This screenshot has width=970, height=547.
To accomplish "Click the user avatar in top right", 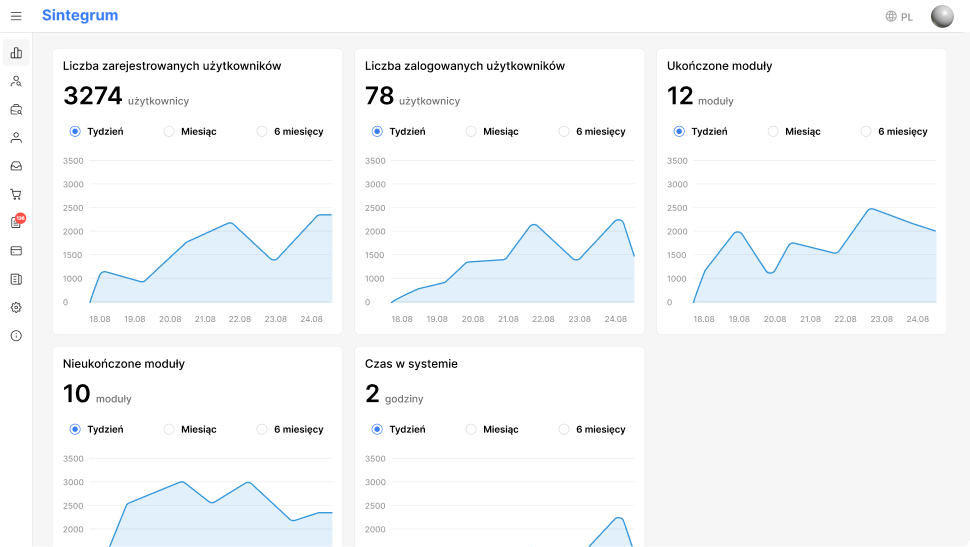I will [x=942, y=16].
